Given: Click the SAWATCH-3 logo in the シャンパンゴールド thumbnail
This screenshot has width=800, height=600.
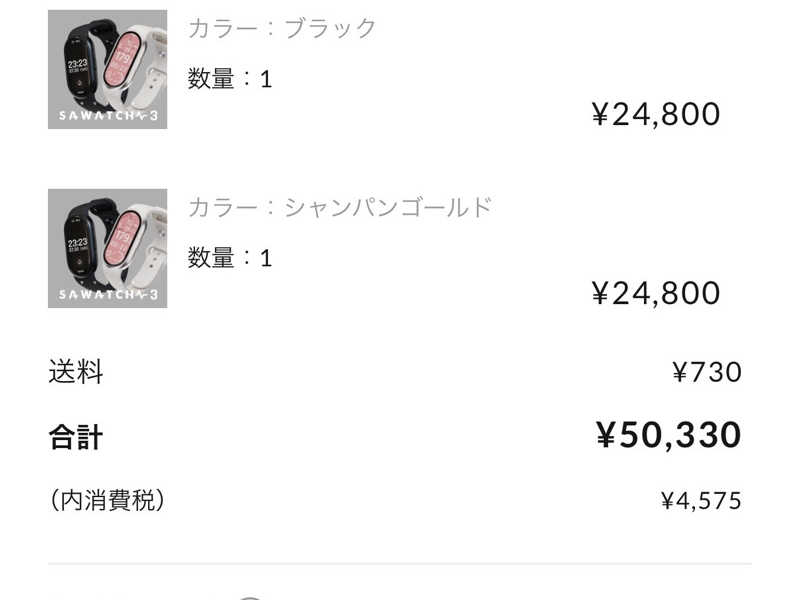Looking at the screenshot, I should pos(107,295).
